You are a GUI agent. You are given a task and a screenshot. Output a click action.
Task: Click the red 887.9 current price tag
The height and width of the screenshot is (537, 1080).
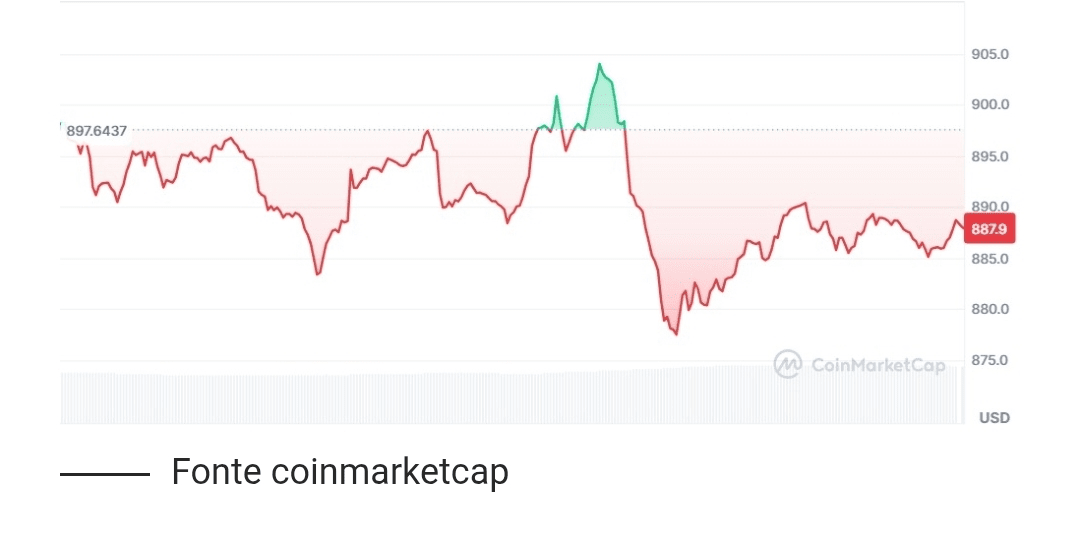point(989,229)
